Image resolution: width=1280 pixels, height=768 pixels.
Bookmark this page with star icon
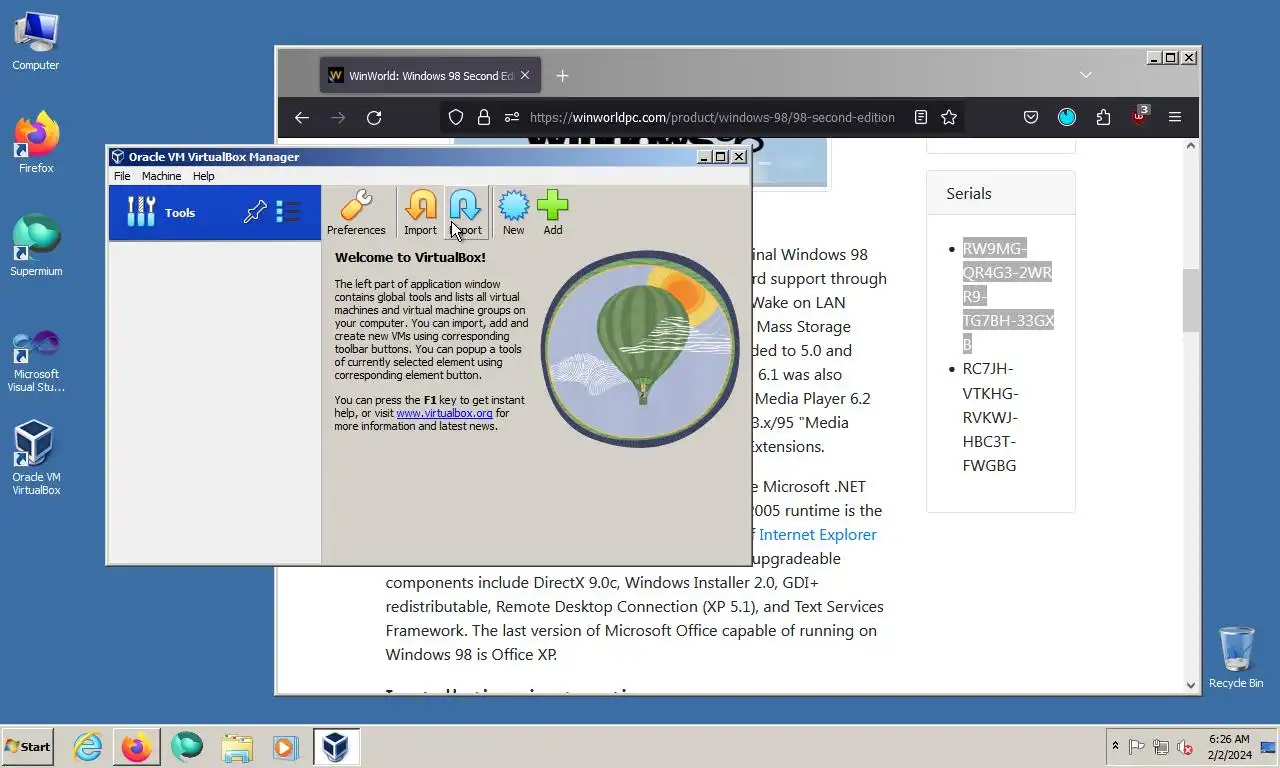(949, 117)
